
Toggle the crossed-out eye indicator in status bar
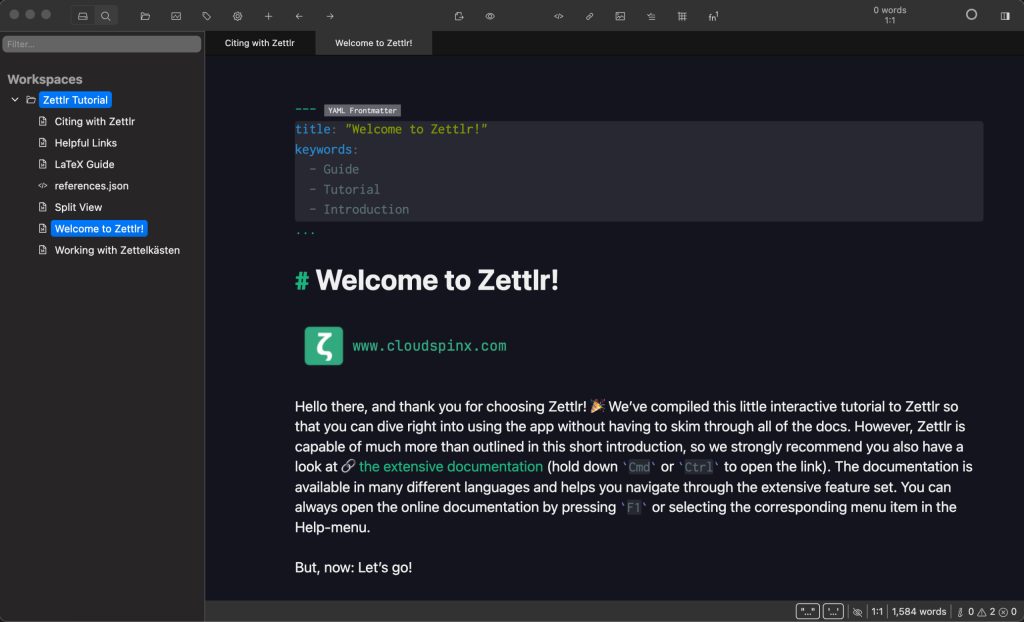coord(858,611)
